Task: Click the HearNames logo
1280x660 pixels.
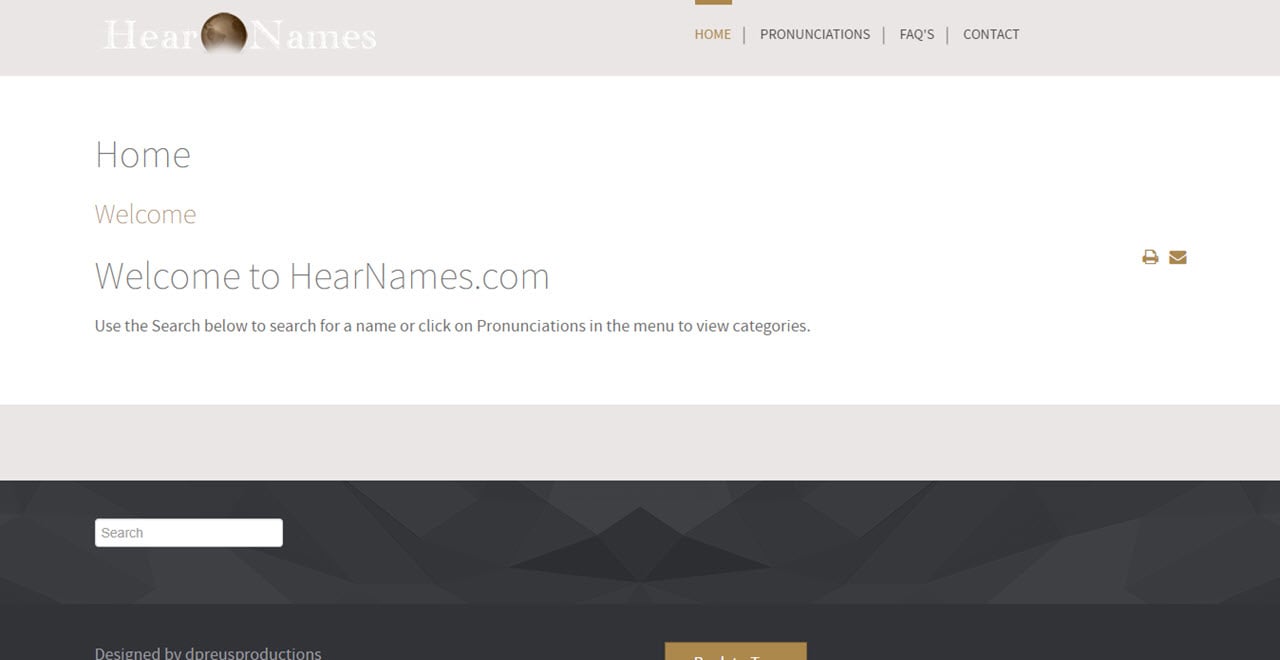Action: coord(240,35)
